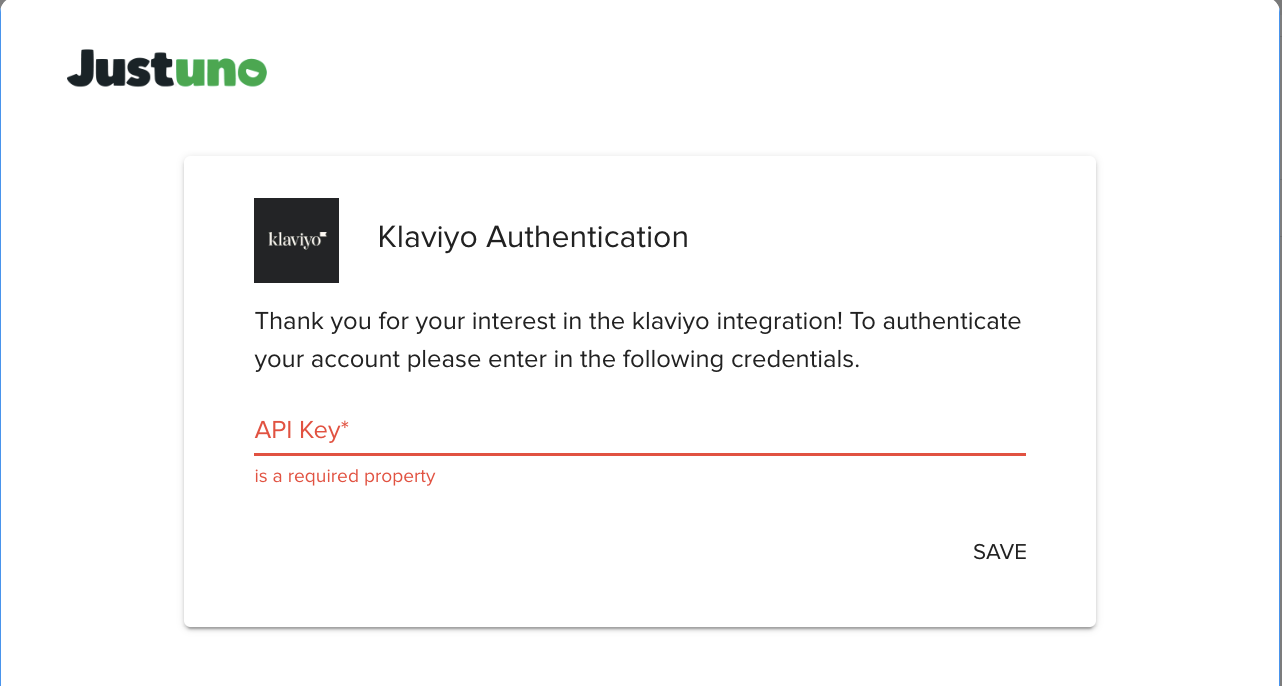Click the red underline of API Key field
The height and width of the screenshot is (686, 1282).
tap(640, 454)
